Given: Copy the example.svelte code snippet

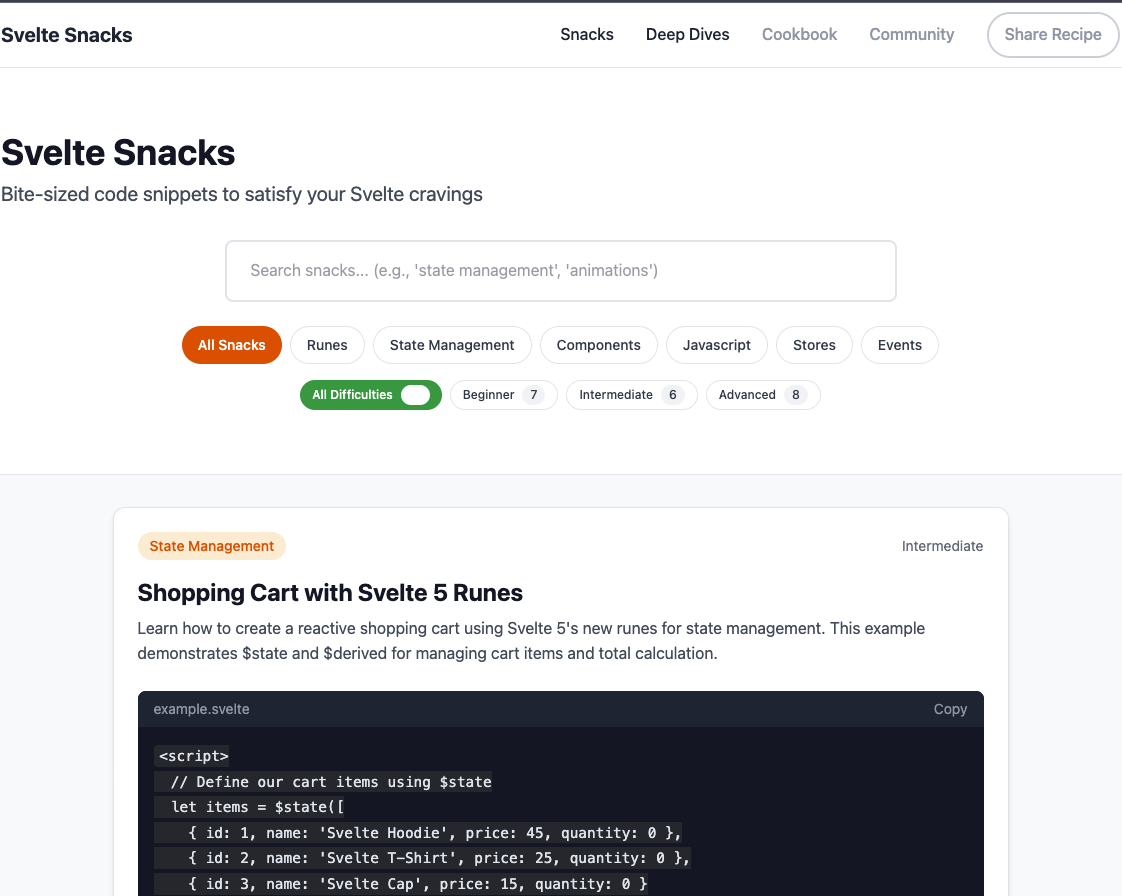Looking at the screenshot, I should click(949, 709).
